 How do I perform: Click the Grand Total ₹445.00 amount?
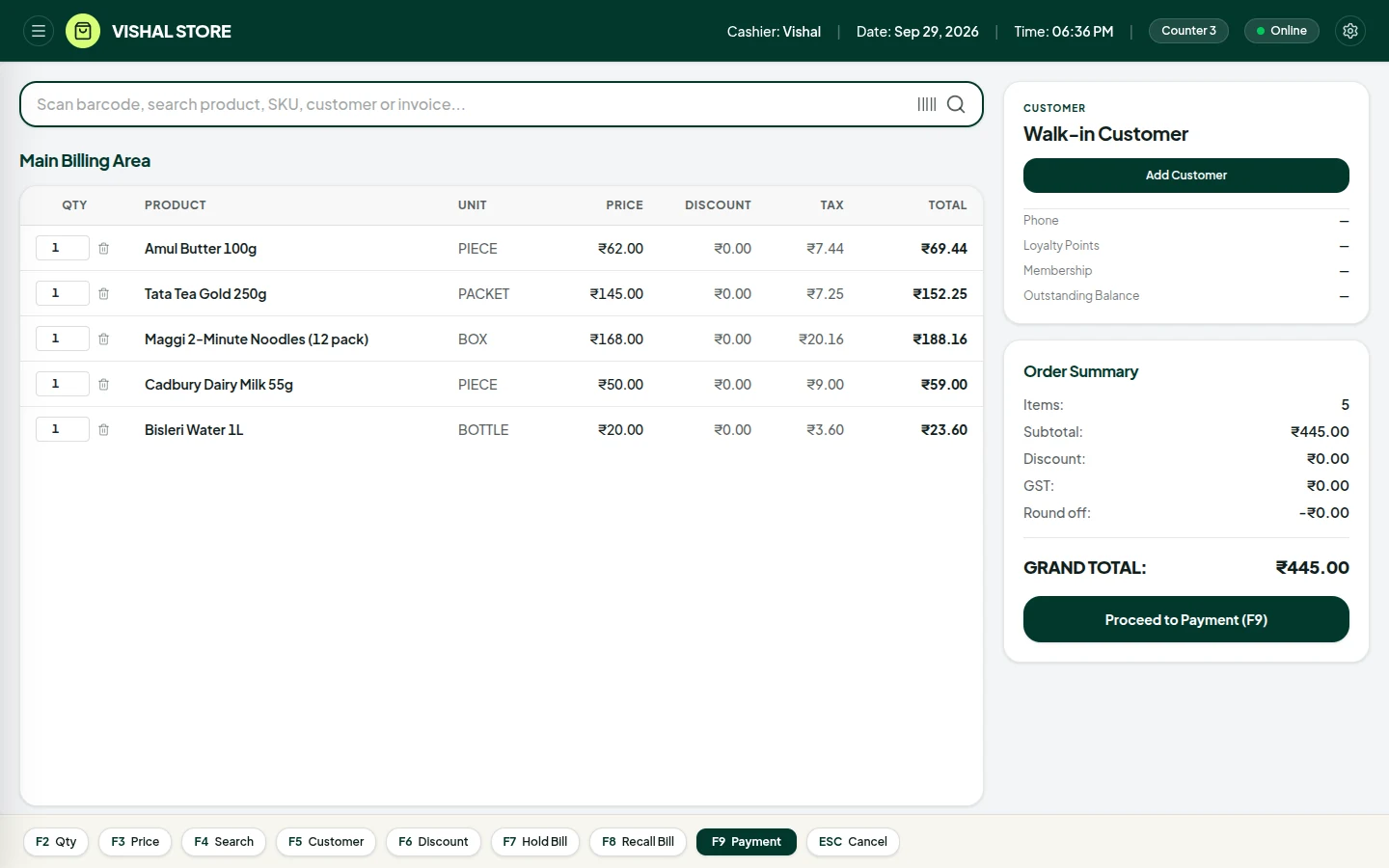(x=1312, y=568)
